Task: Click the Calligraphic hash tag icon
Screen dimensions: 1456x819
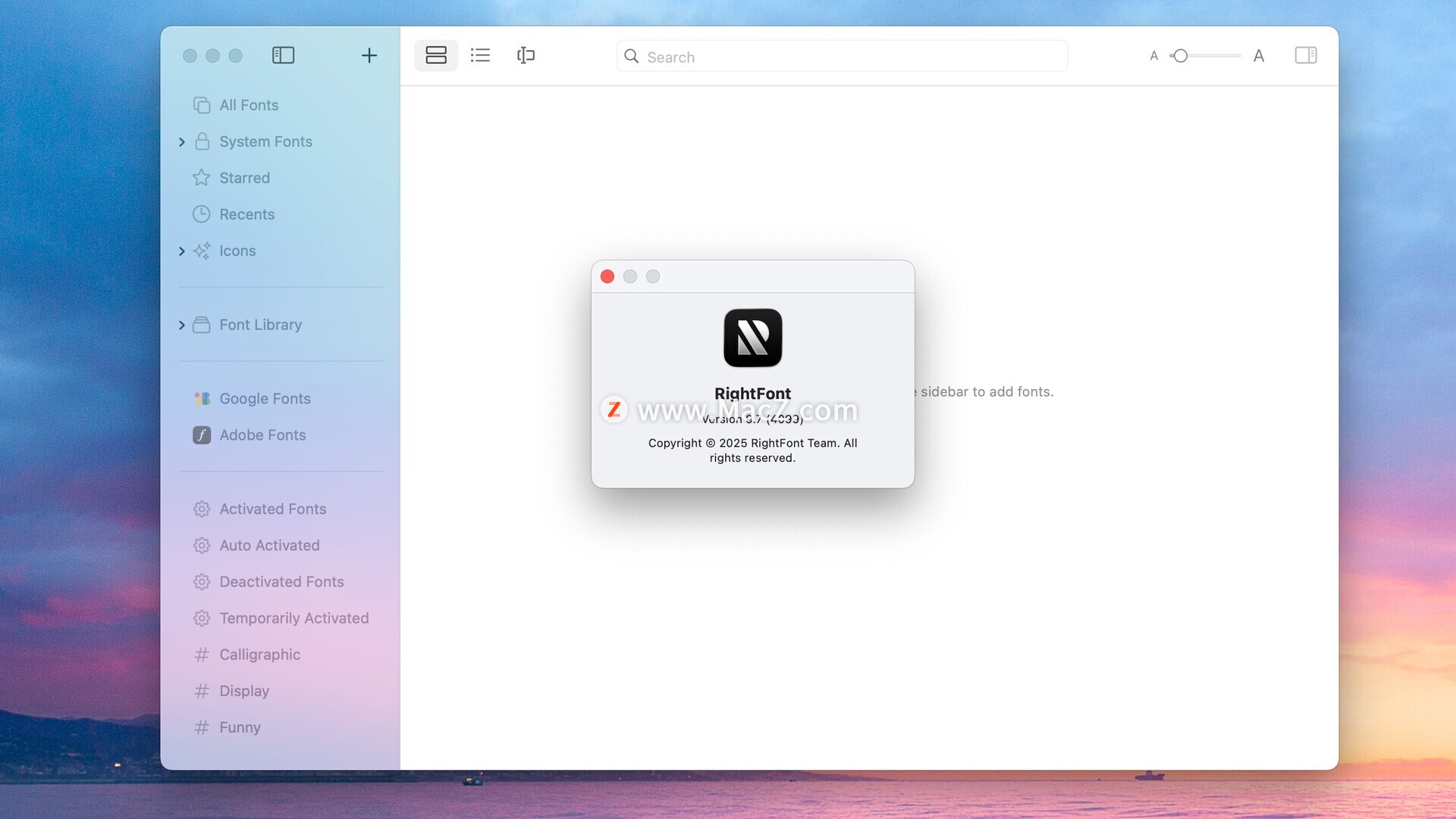Action: (202, 654)
